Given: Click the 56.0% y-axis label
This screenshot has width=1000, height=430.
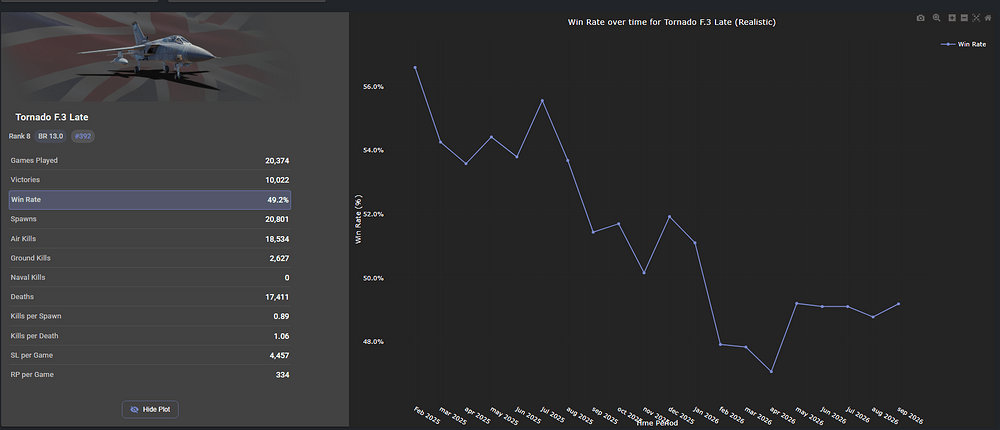Looking at the screenshot, I should pos(373,87).
